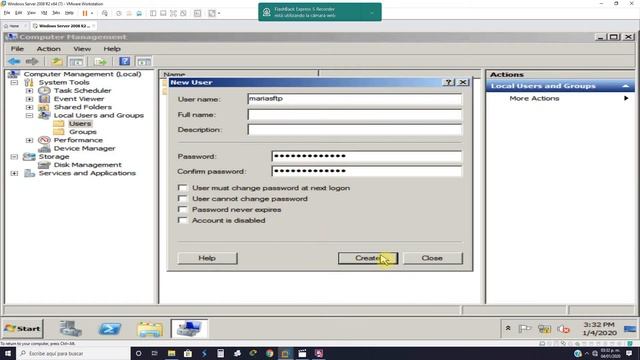Expand Shared Folders tree node
The height and width of the screenshot is (360, 640).
[x=29, y=107]
